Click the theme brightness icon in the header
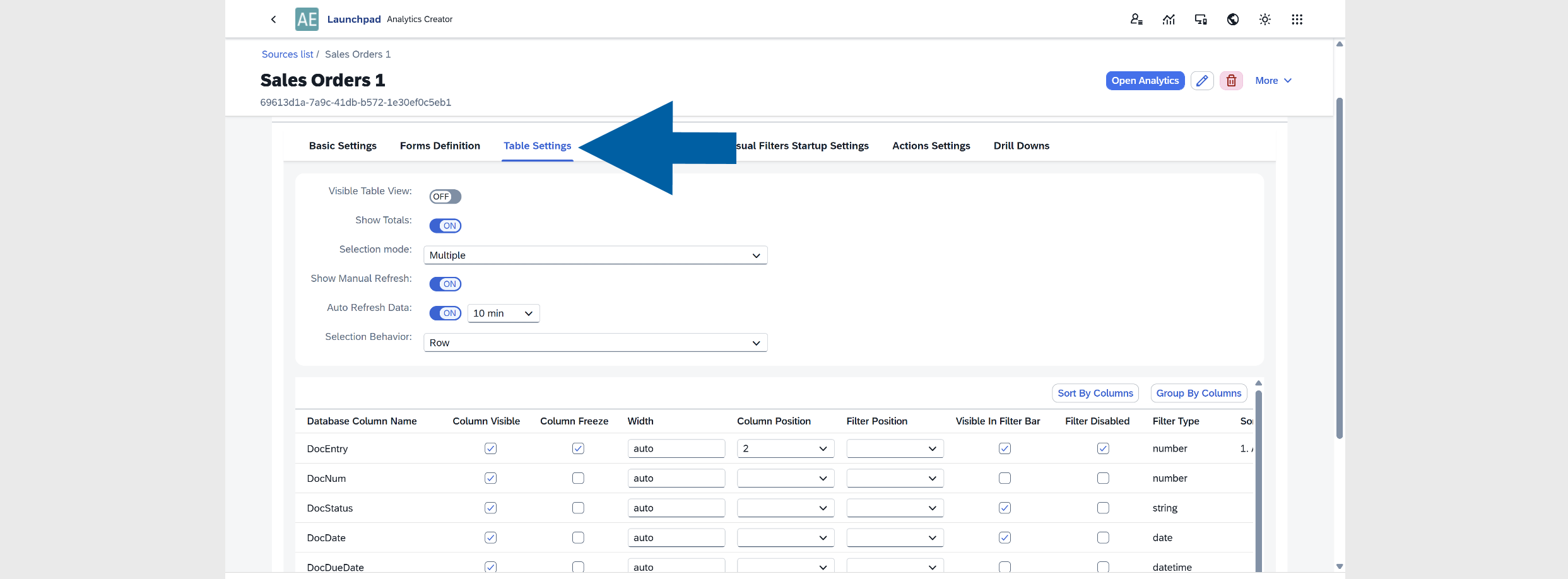This screenshot has width=1568, height=579. pyautogui.click(x=1264, y=19)
